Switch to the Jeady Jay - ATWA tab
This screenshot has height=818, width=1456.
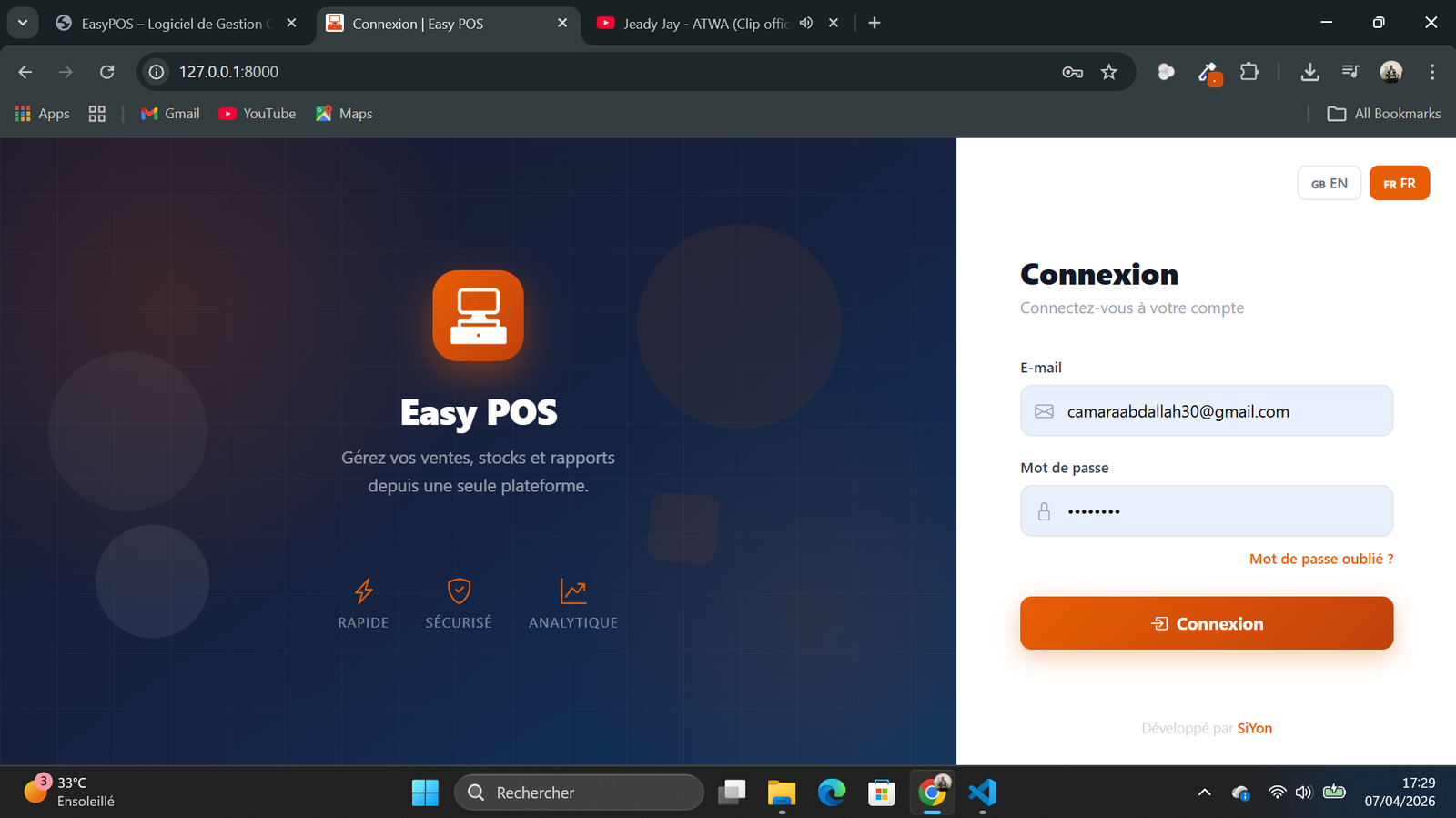pos(705,24)
